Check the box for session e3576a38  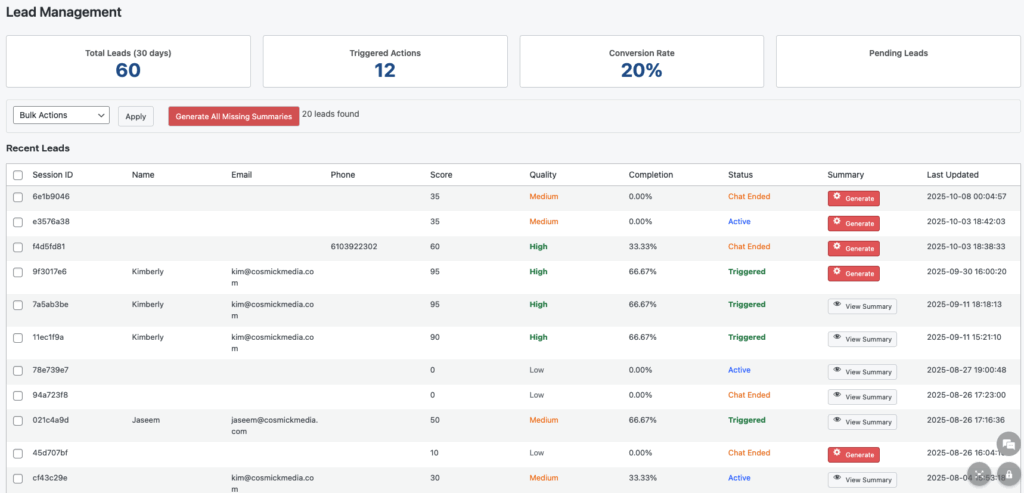click(18, 222)
